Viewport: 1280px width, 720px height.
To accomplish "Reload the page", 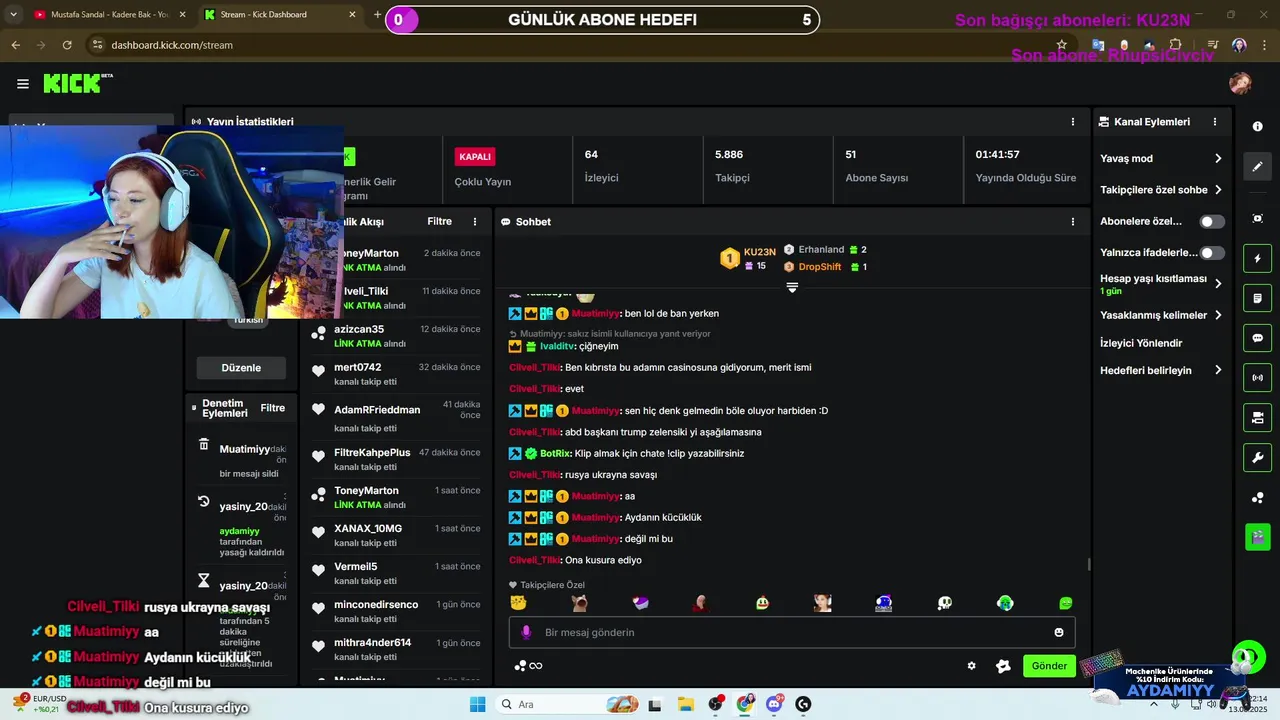I will 67,45.
